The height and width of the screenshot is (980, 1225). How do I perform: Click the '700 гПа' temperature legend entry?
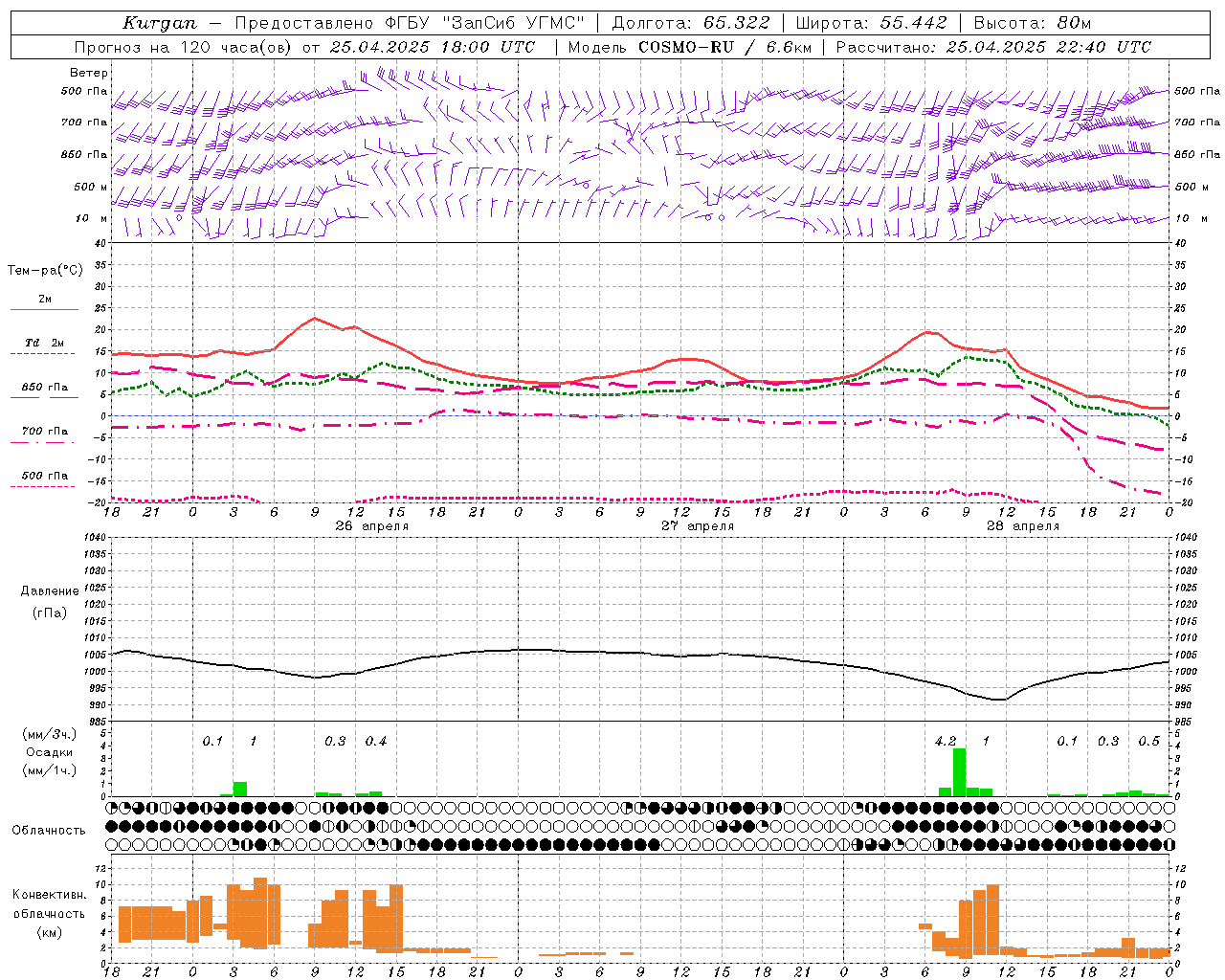pyautogui.click(x=44, y=432)
